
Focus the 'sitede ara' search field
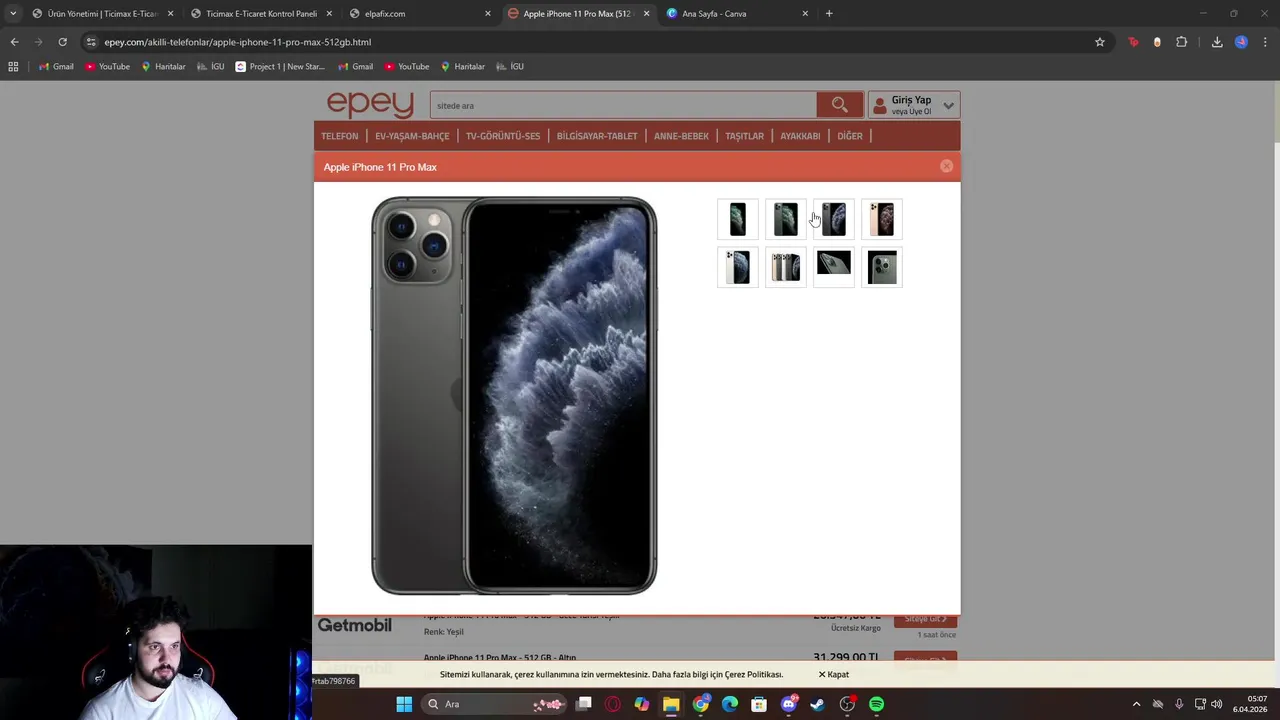click(x=623, y=105)
